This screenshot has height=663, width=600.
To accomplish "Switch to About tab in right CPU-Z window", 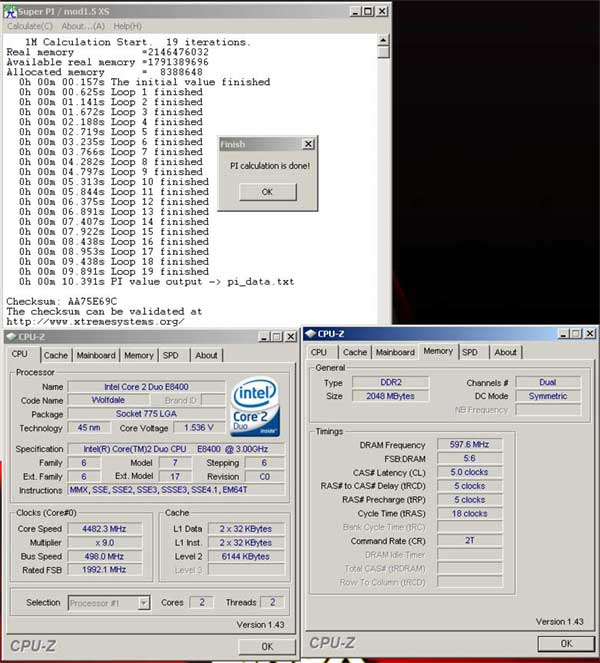I will pyautogui.click(x=506, y=352).
